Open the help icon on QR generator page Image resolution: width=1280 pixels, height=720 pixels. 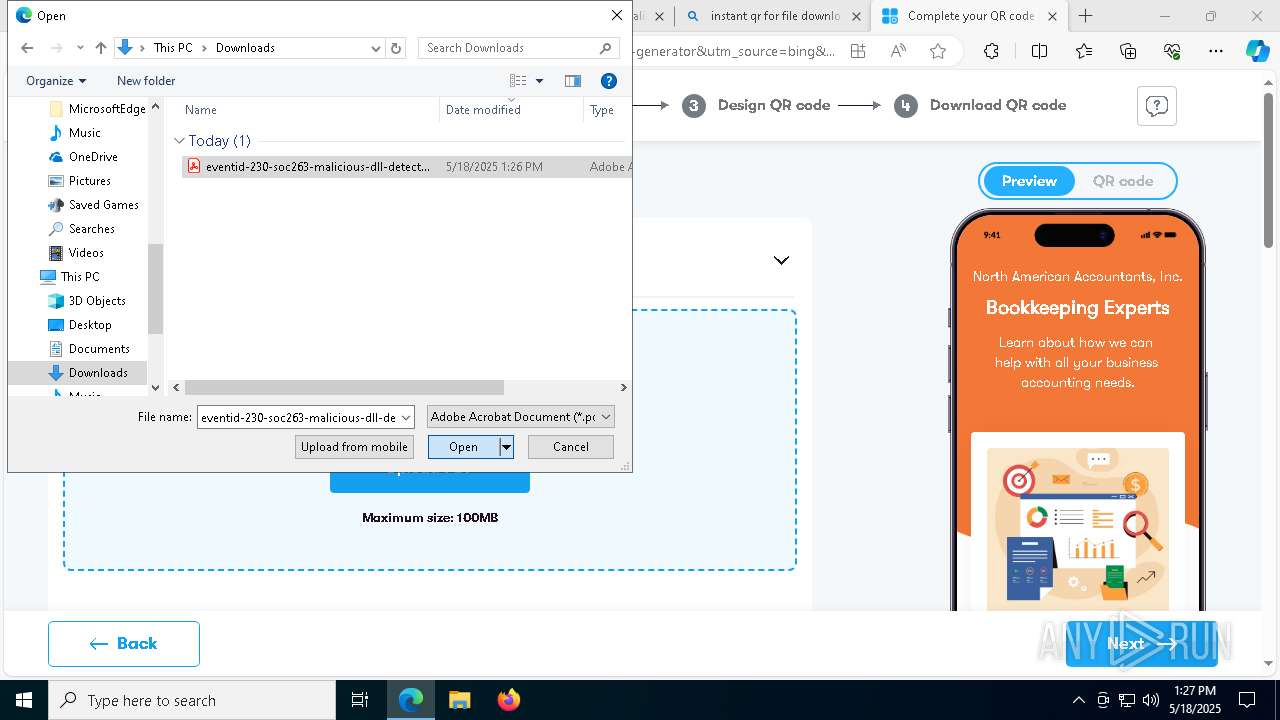1157,106
